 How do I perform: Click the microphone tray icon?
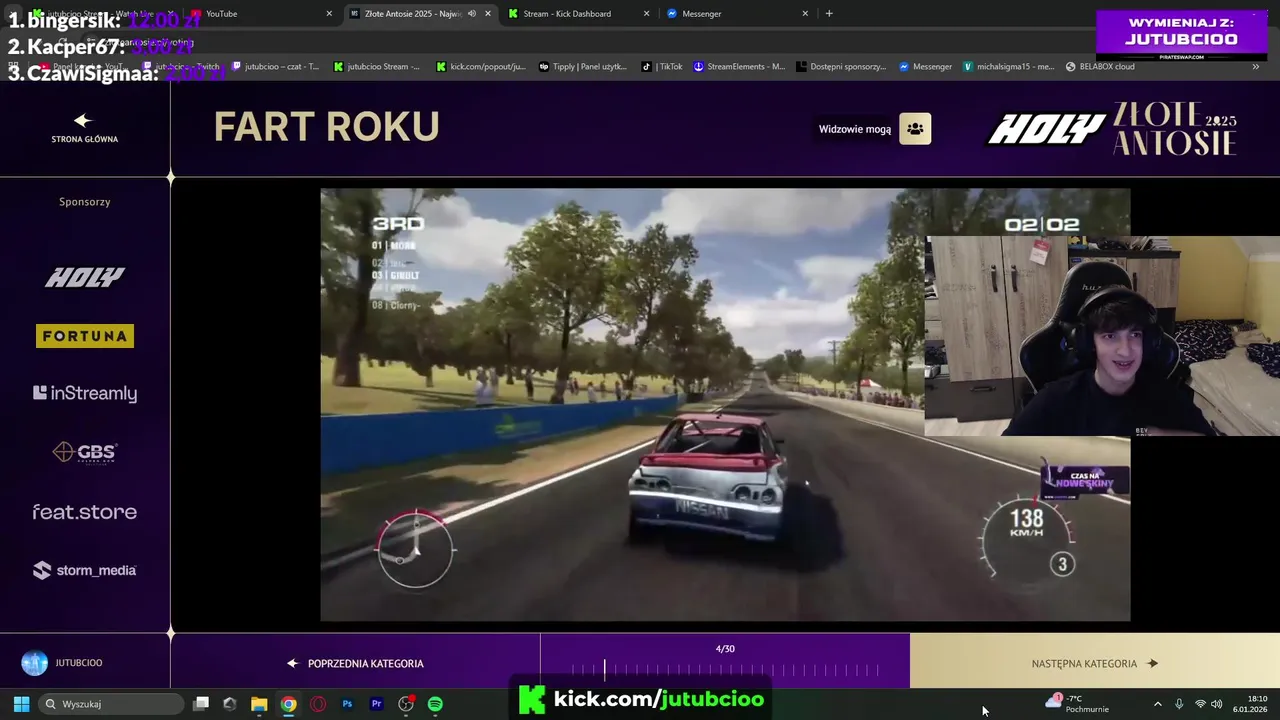[x=1179, y=704]
